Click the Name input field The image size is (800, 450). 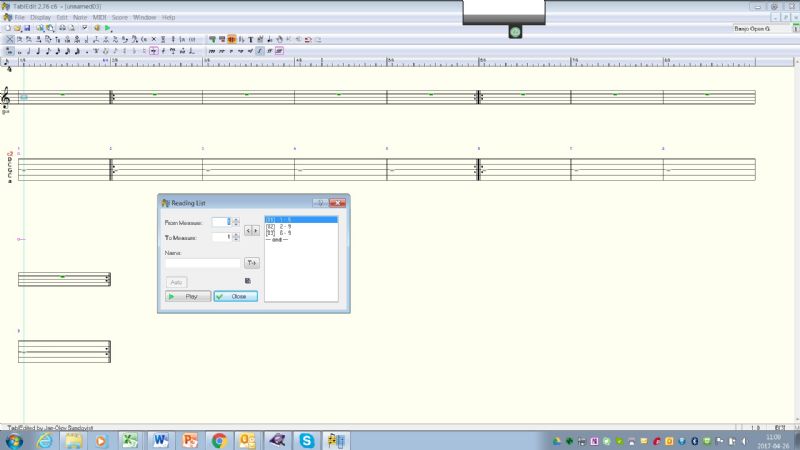tap(202, 263)
